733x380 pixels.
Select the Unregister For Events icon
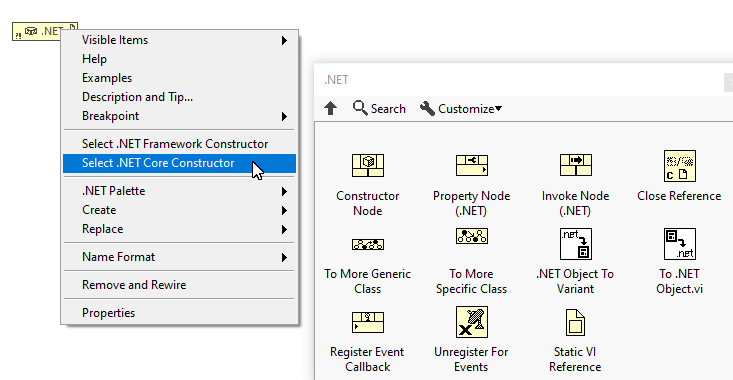pos(472,322)
